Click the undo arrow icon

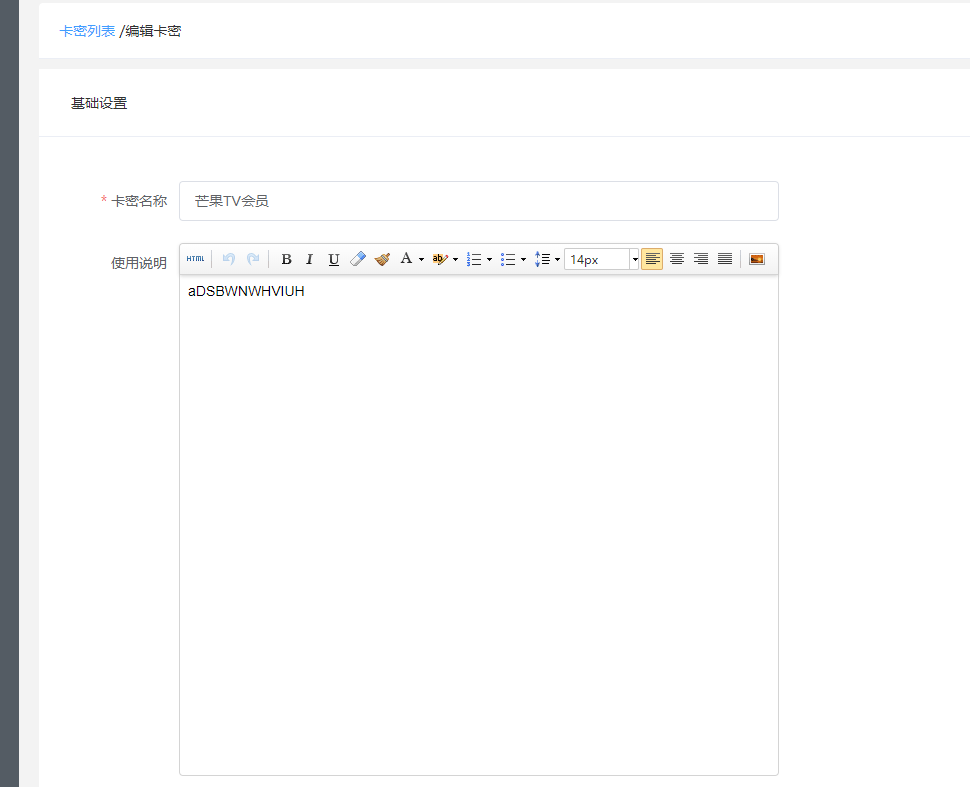(x=229, y=259)
